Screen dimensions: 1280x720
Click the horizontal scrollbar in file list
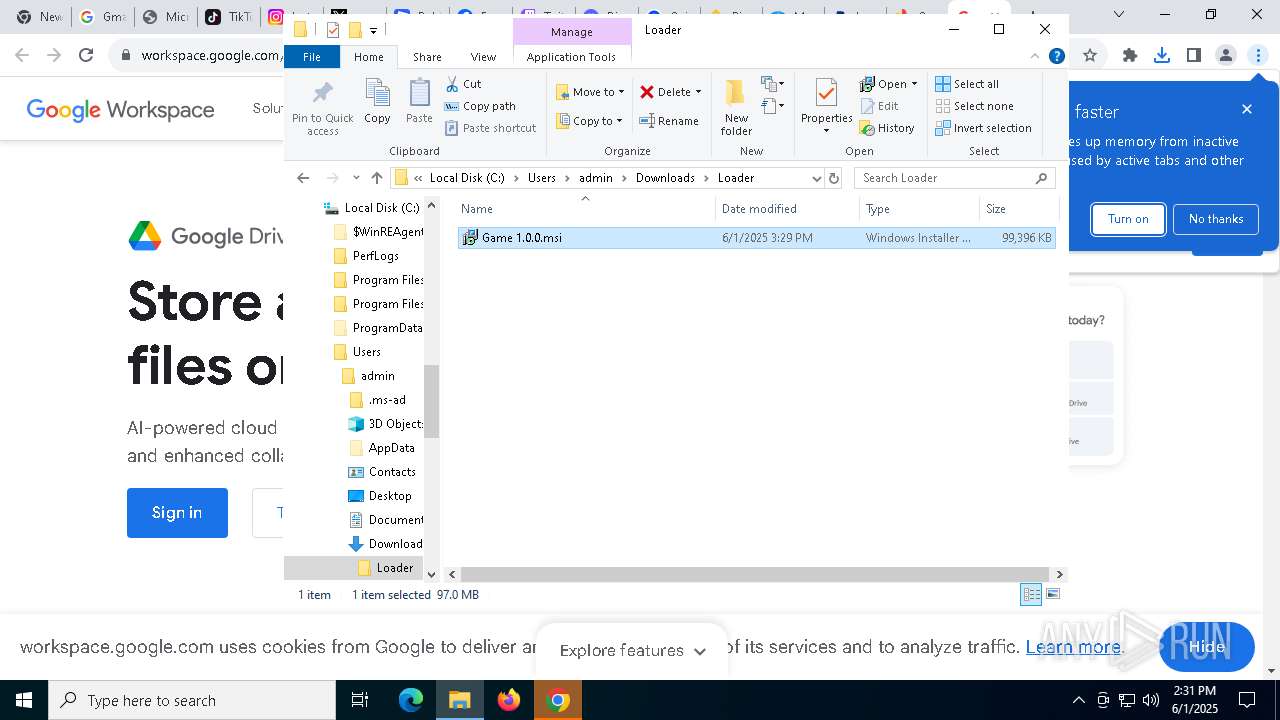pyautogui.click(x=753, y=574)
